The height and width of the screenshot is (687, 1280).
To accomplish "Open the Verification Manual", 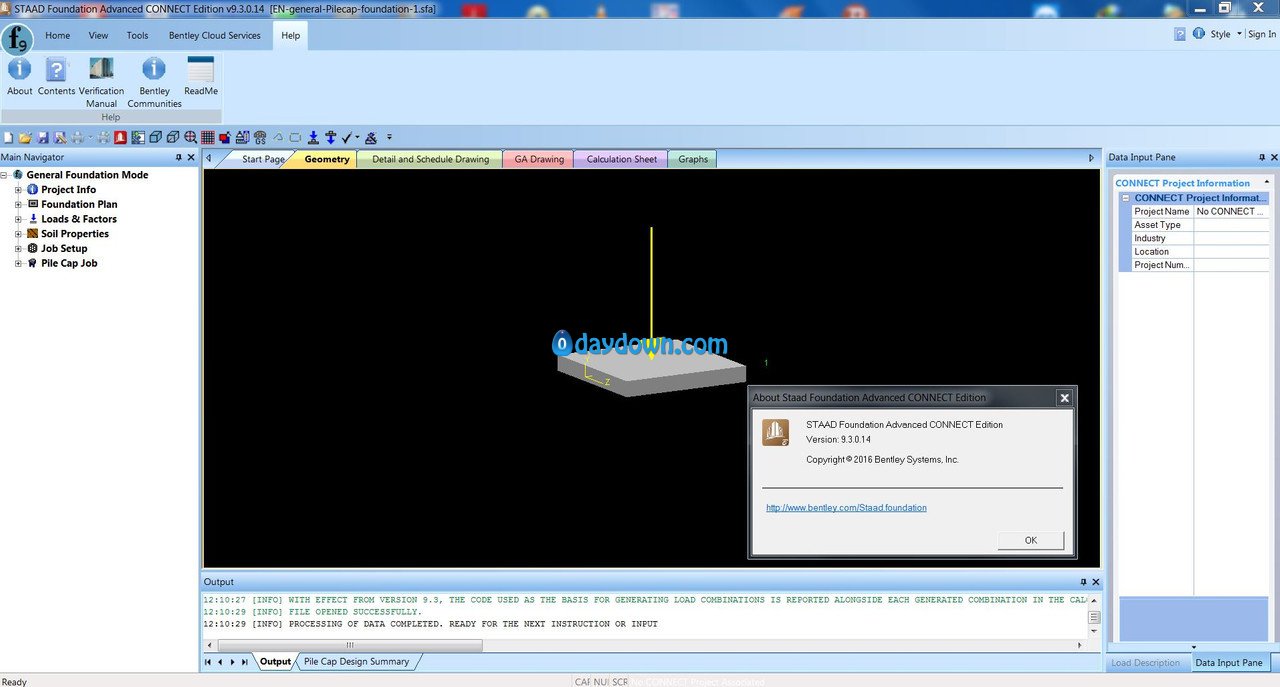I will 101,82.
